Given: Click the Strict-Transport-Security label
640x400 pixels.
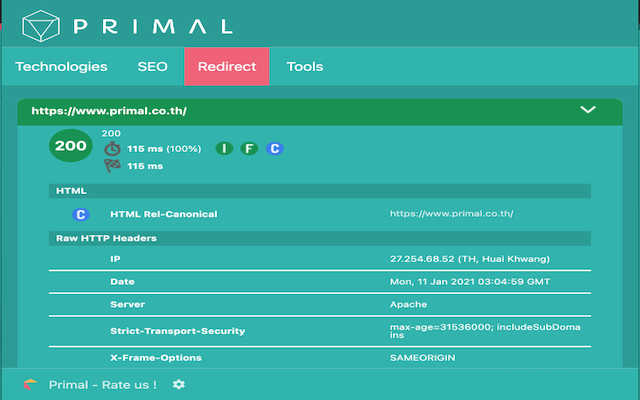Looking at the screenshot, I should click(178, 331).
